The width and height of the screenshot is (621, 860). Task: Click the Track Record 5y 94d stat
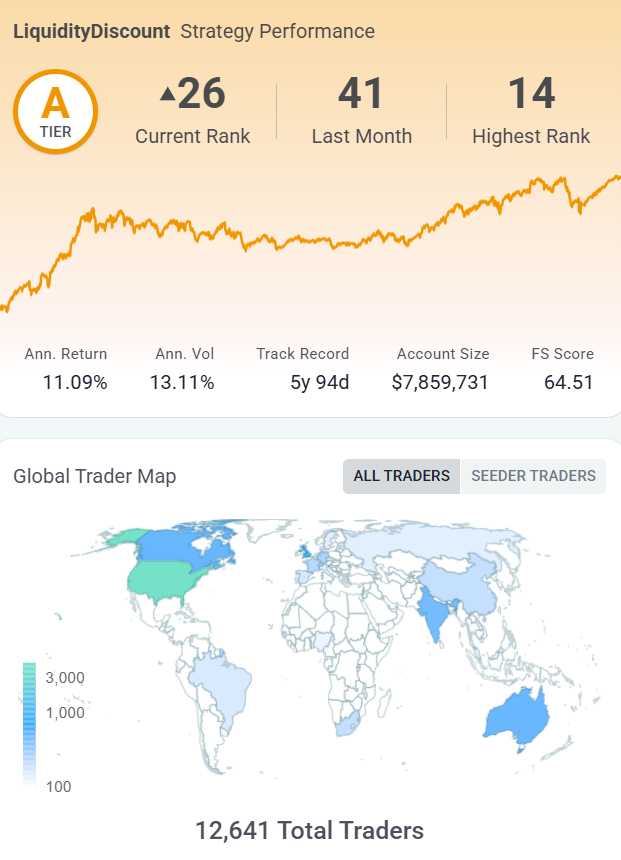tap(321, 382)
